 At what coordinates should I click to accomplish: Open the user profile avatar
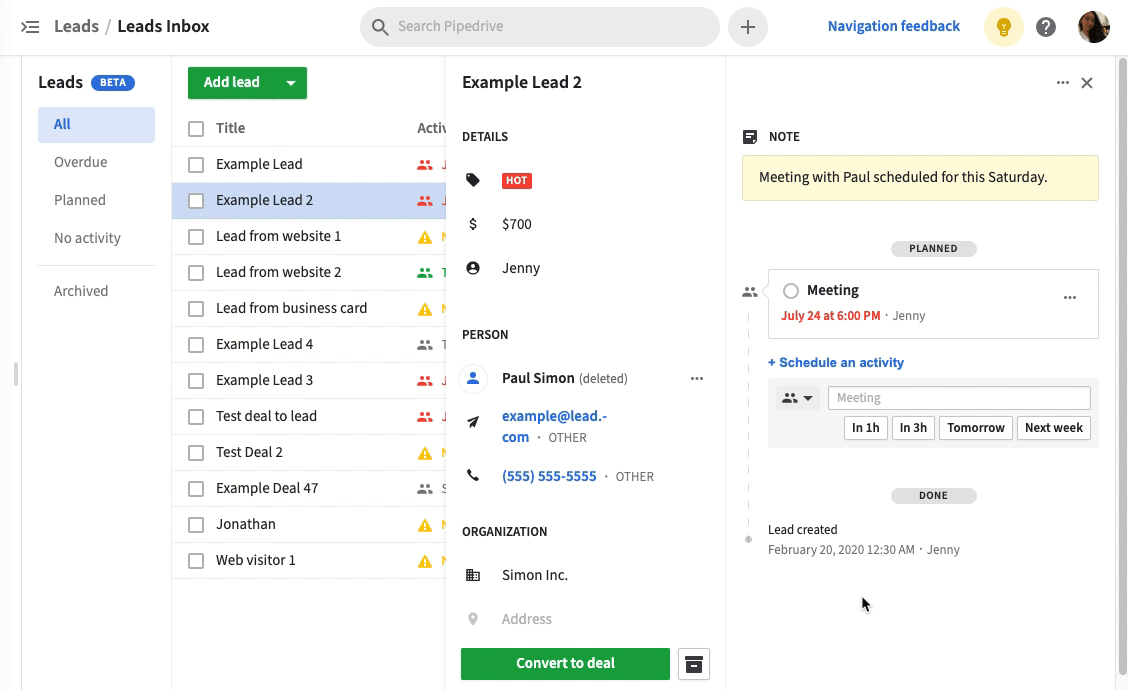coord(1093,27)
